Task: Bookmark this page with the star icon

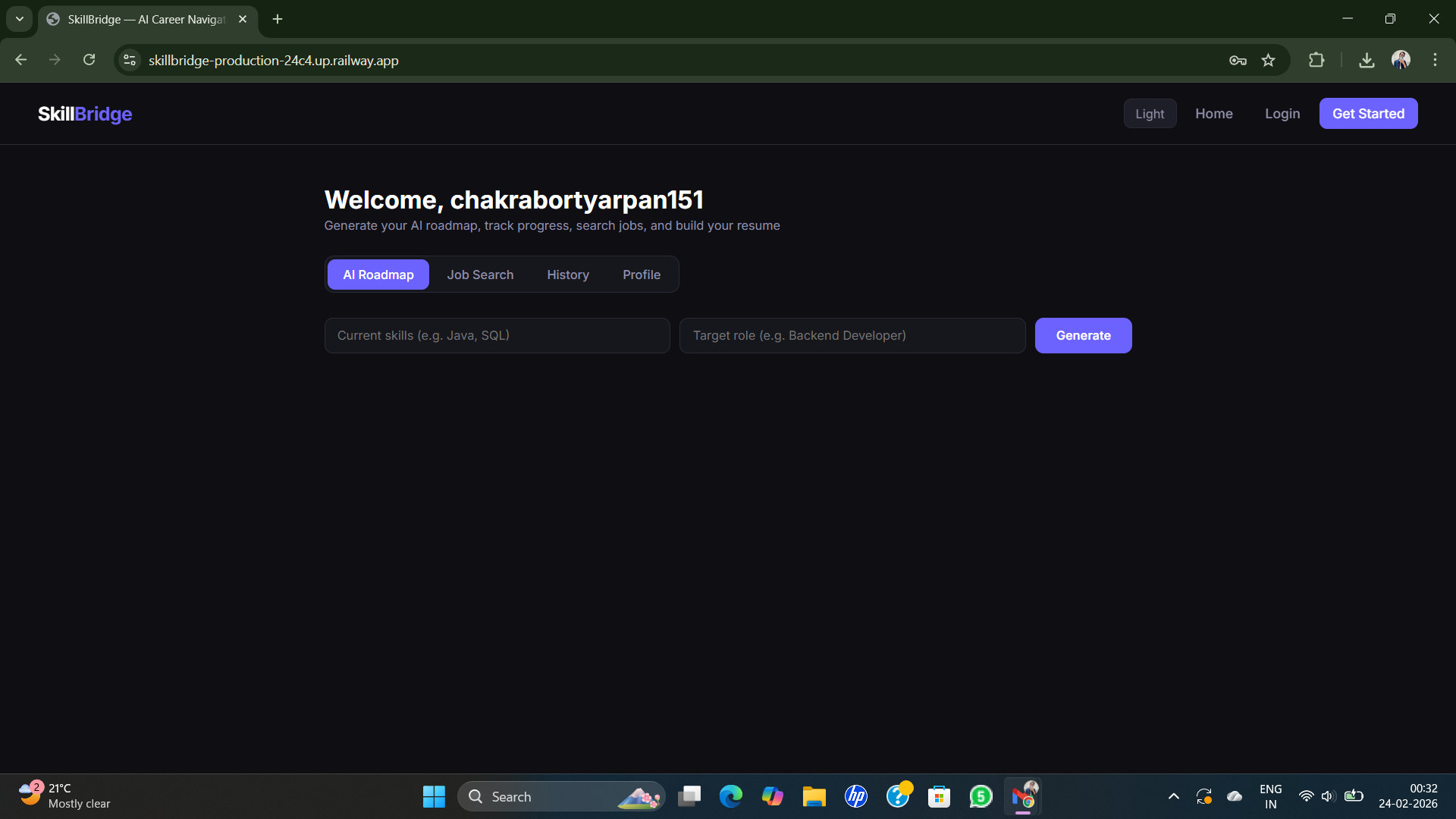Action: 1268,60
